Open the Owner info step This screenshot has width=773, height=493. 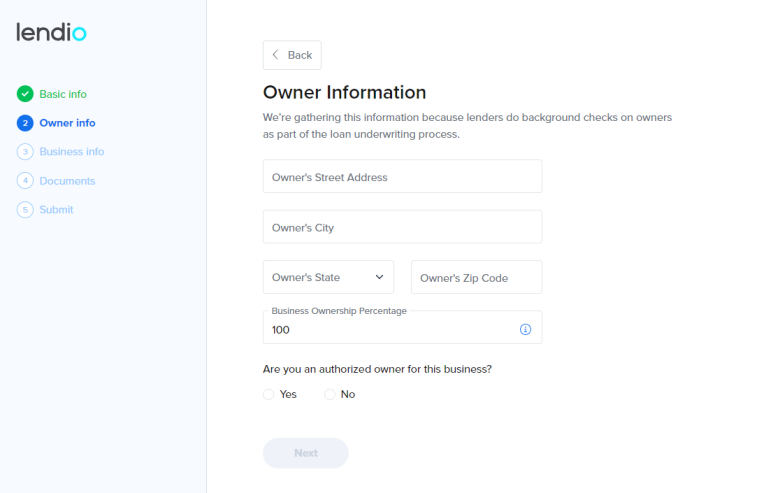pos(68,123)
